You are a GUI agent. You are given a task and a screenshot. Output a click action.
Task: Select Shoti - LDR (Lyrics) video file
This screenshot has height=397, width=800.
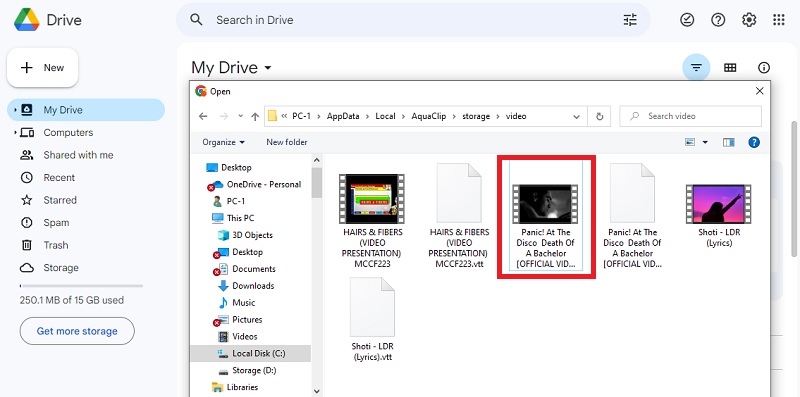pos(719,215)
